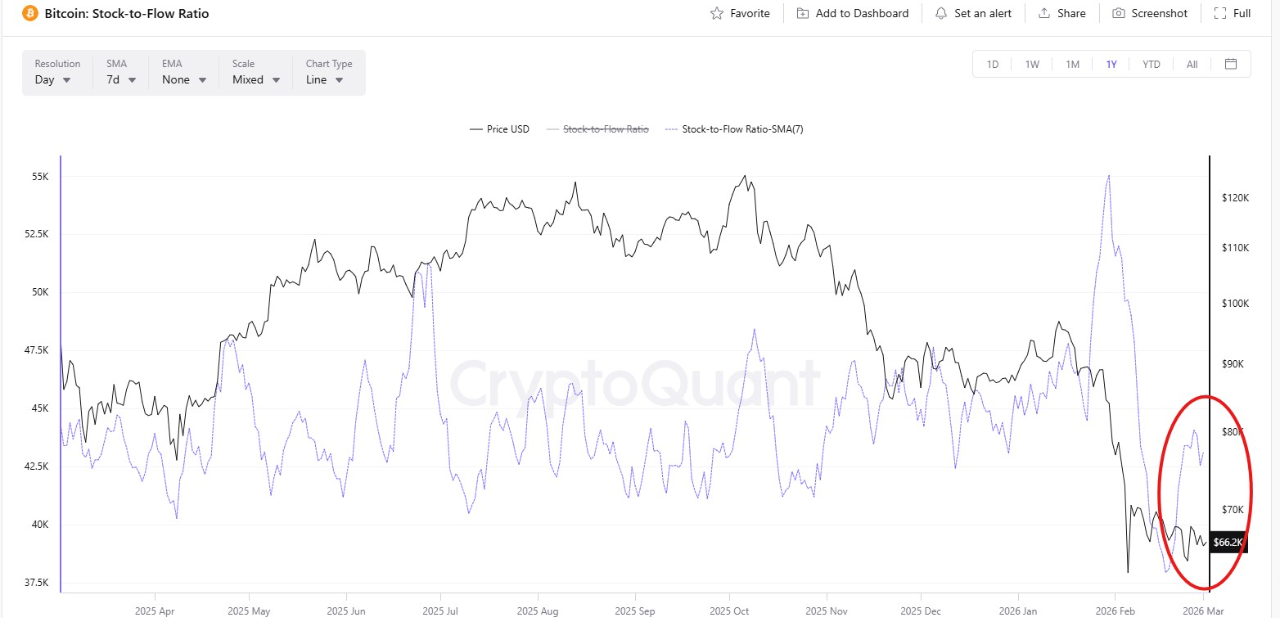Expand the SMA 7d dropdown
The height and width of the screenshot is (618, 1280).
tap(122, 80)
